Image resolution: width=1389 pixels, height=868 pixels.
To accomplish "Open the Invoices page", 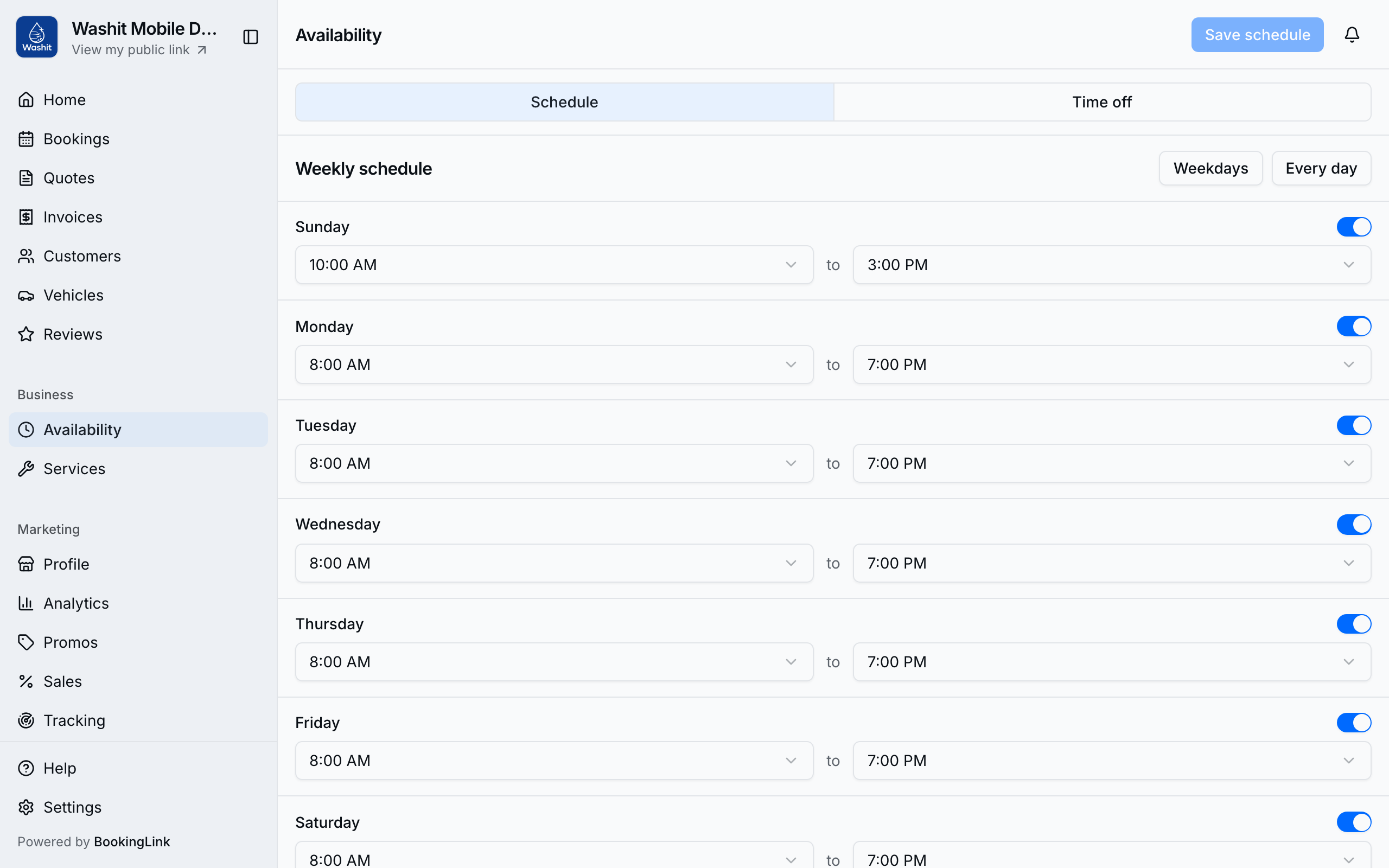I will point(138,217).
